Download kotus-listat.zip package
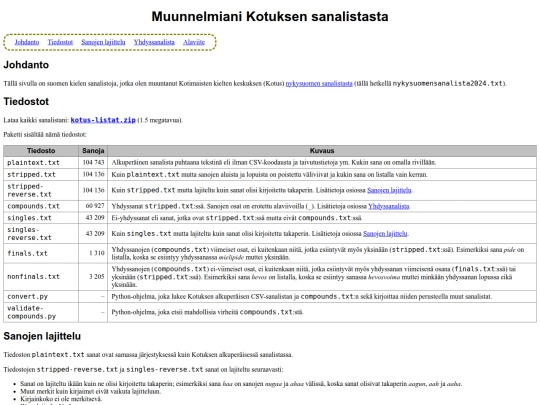This screenshot has height=405, width=540. pos(103,120)
